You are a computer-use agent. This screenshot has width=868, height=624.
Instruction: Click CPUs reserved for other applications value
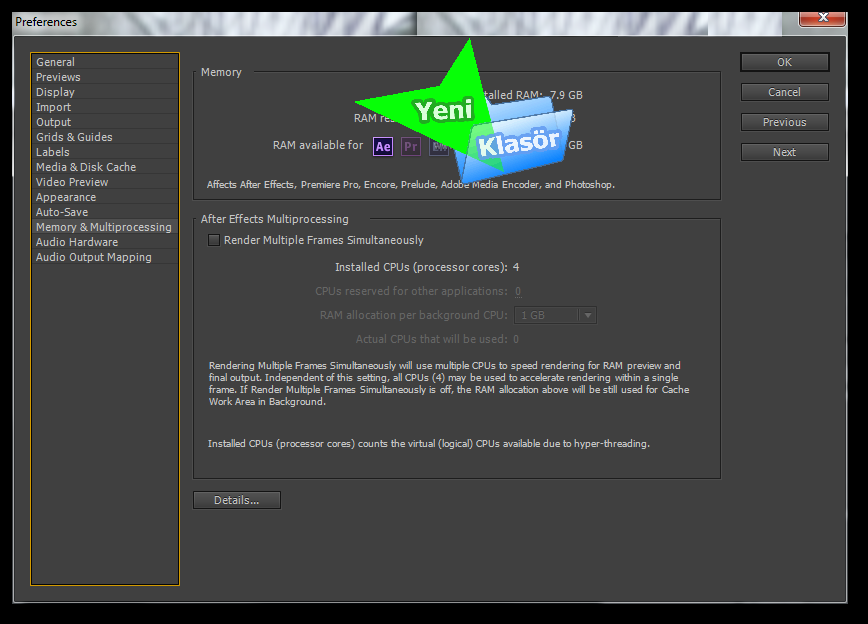[517, 292]
